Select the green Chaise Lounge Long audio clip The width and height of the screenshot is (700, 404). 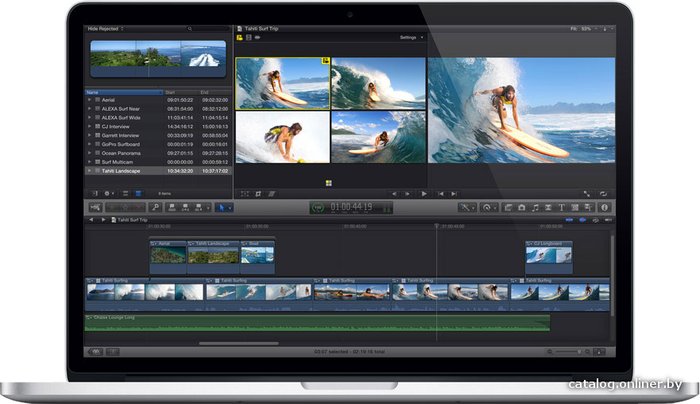pyautogui.click(x=317, y=323)
